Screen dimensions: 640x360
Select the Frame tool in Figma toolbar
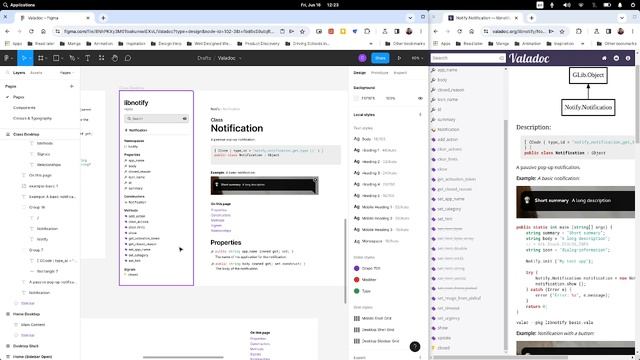click(41, 58)
